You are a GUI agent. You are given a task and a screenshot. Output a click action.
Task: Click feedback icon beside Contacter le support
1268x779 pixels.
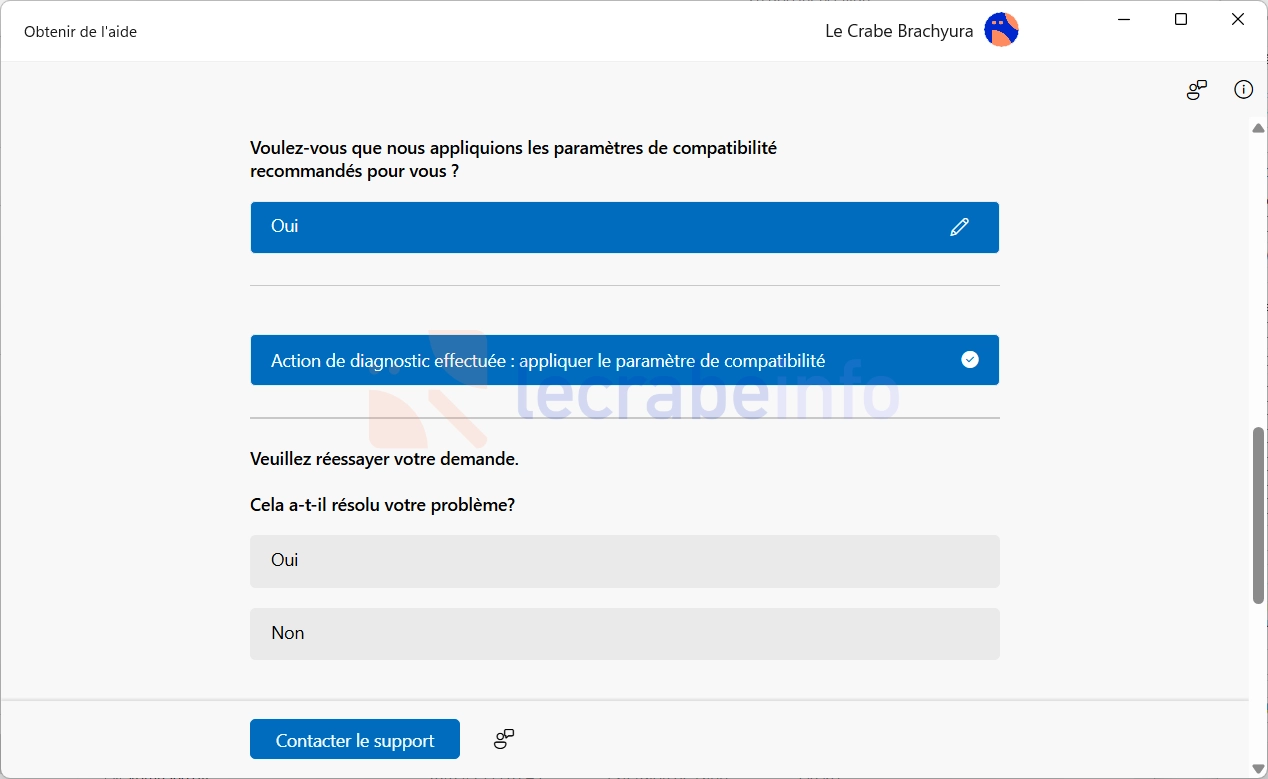[504, 739]
